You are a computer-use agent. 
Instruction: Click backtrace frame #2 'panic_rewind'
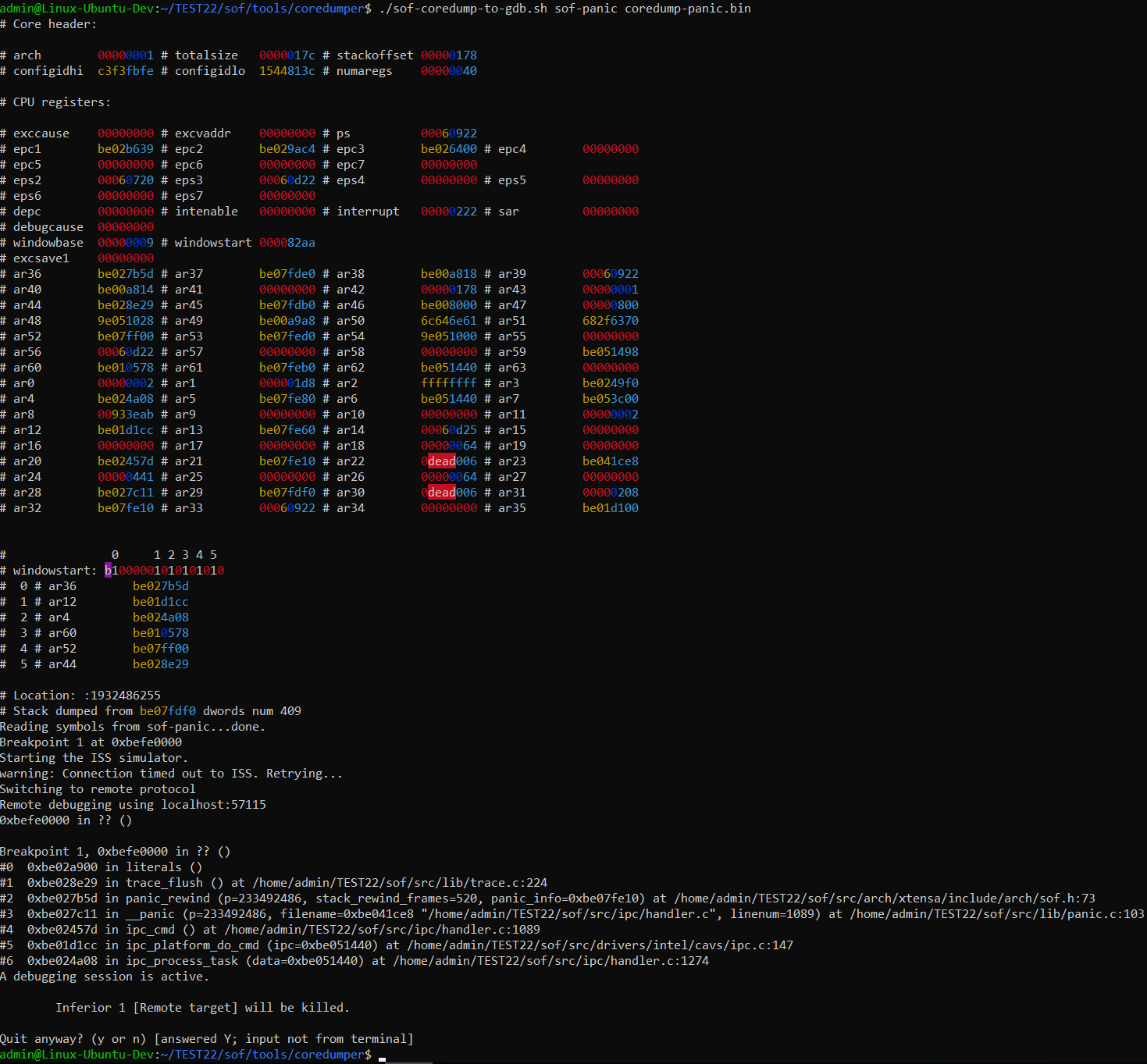(x=547, y=899)
